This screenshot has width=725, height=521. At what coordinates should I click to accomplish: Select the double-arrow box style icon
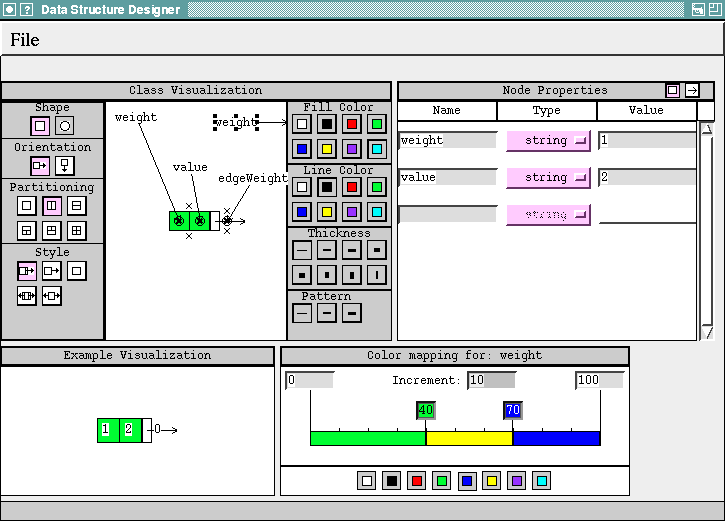[x=28, y=295]
